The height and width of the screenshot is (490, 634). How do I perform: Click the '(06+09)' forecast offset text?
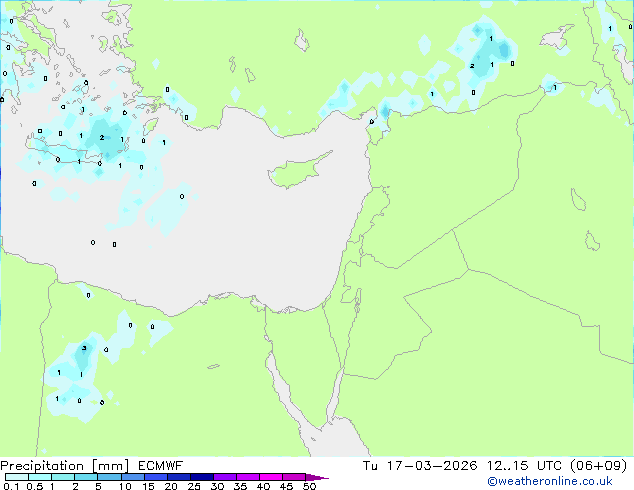click(x=598, y=466)
